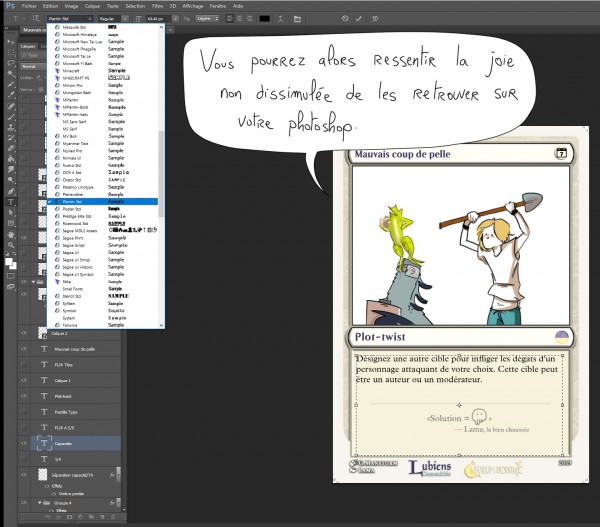The width and height of the screenshot is (600, 527).
Task: Select the Brush tool
Action: [x=11, y=116]
